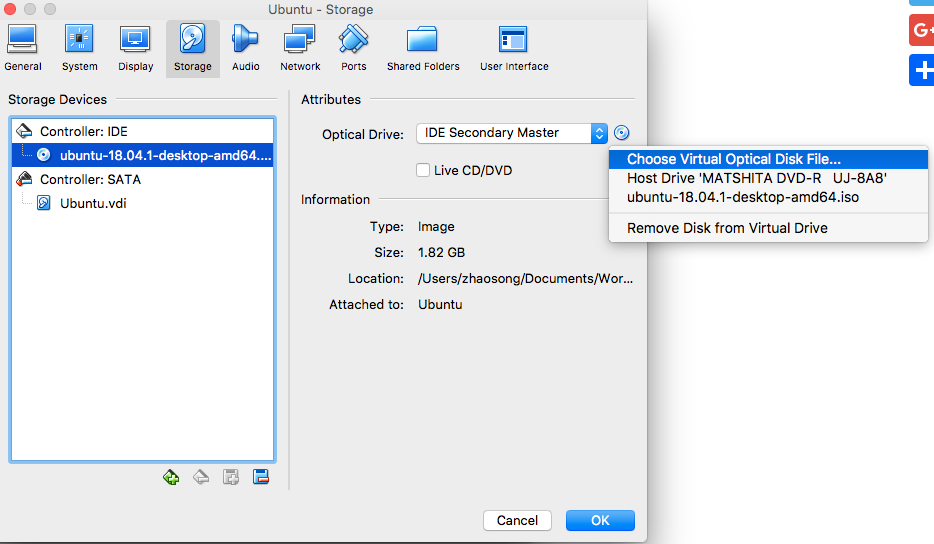This screenshot has width=934, height=544.
Task: Choose Remove Disk from Virtual Drive
Action: [x=768, y=228]
